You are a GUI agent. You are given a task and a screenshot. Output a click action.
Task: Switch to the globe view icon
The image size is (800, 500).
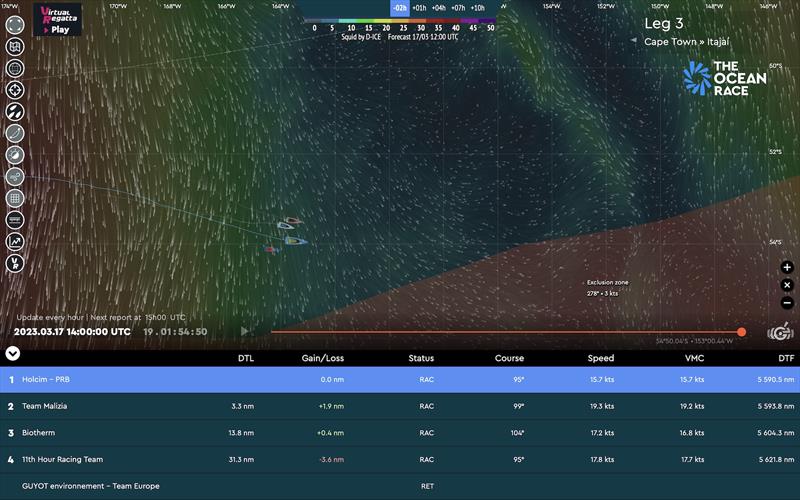click(x=15, y=68)
